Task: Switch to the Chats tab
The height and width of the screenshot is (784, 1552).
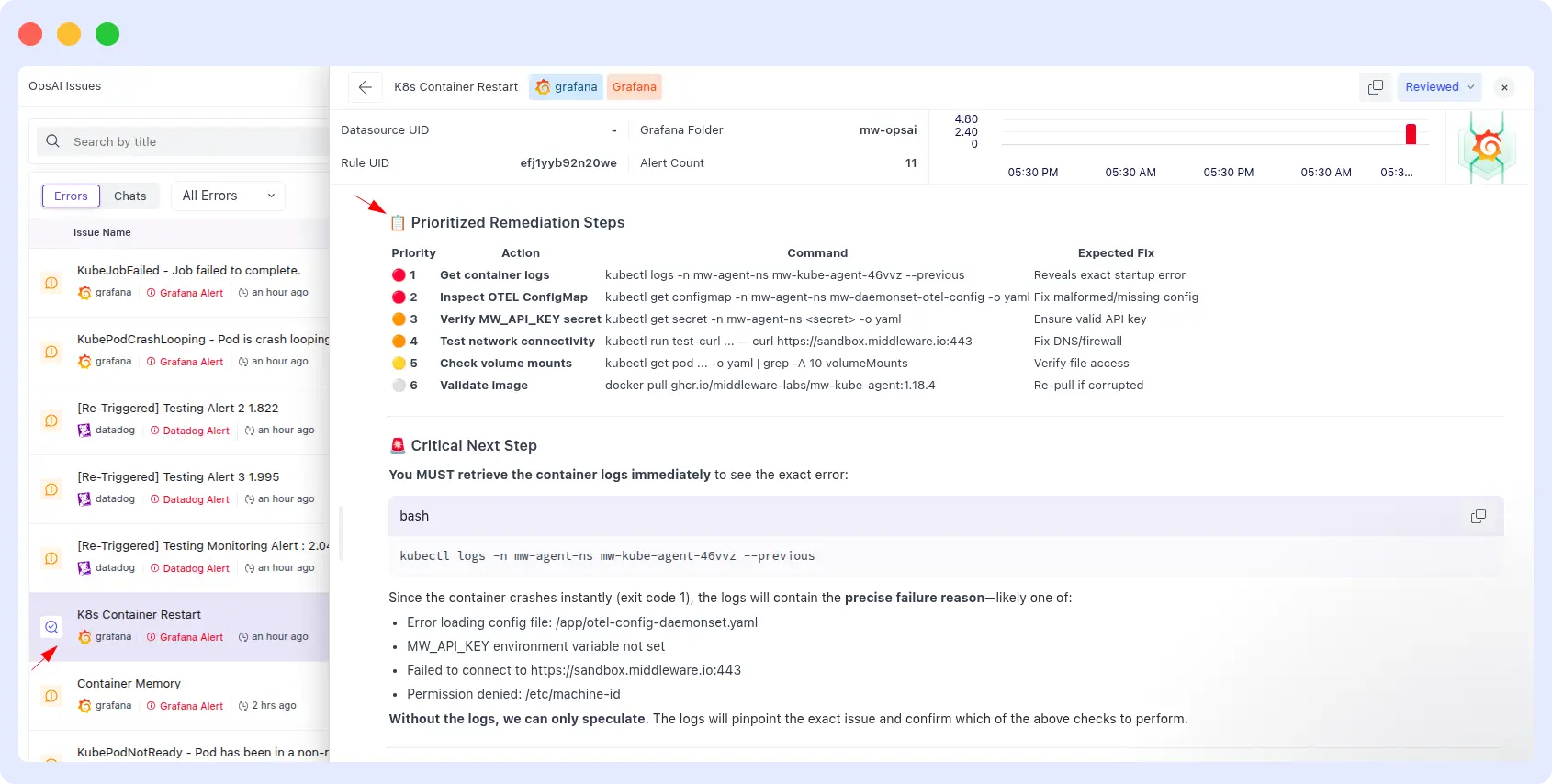Action: pyautogui.click(x=130, y=196)
